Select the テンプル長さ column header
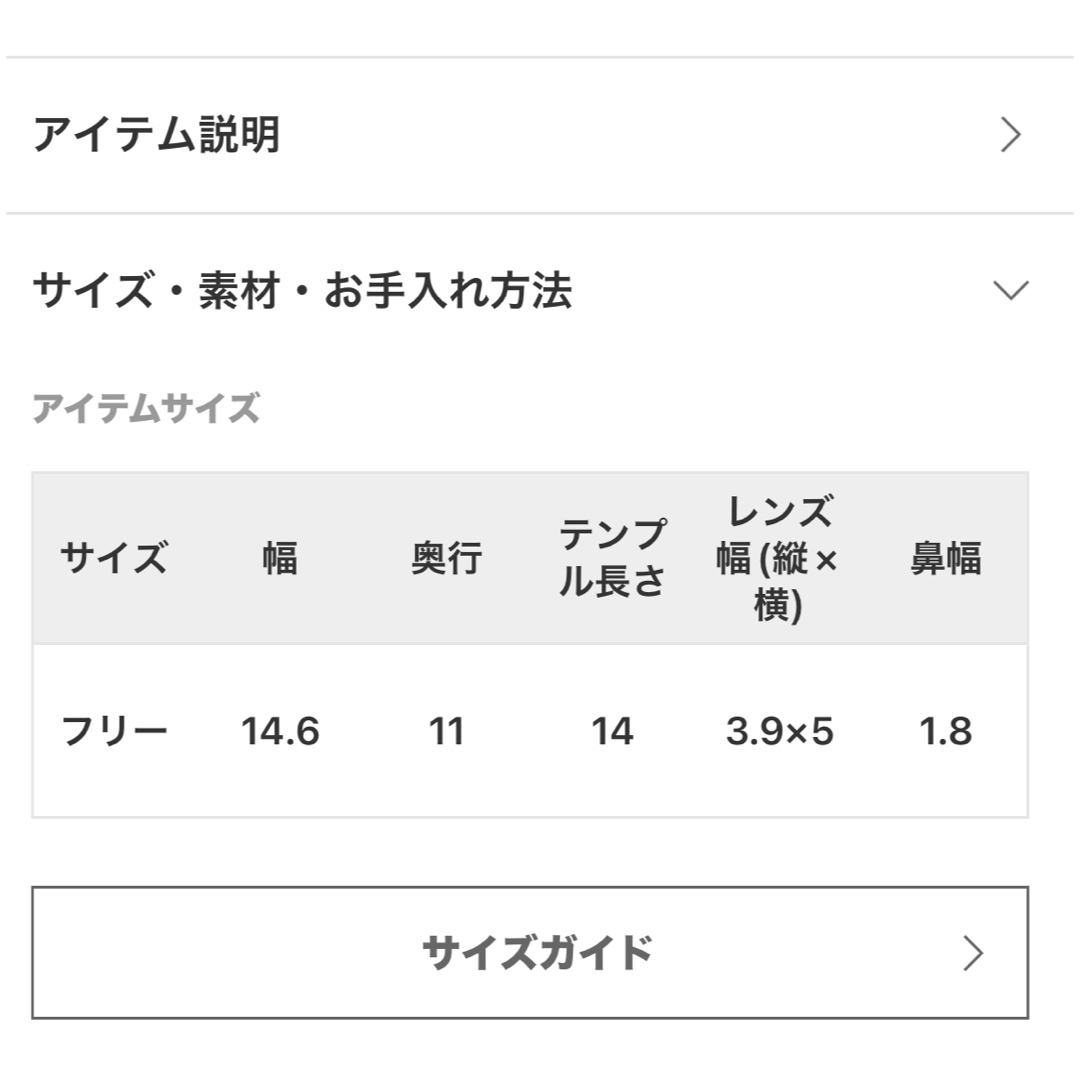 tap(612, 558)
